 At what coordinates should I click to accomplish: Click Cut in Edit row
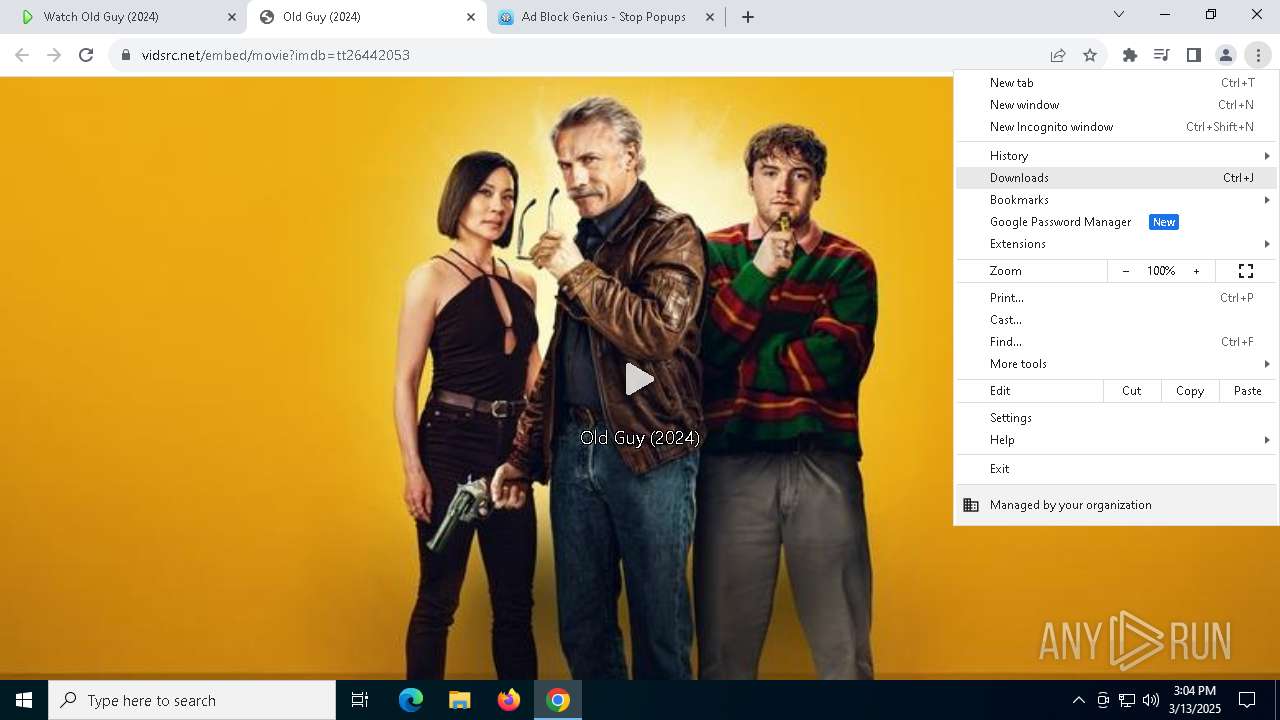point(1132,391)
